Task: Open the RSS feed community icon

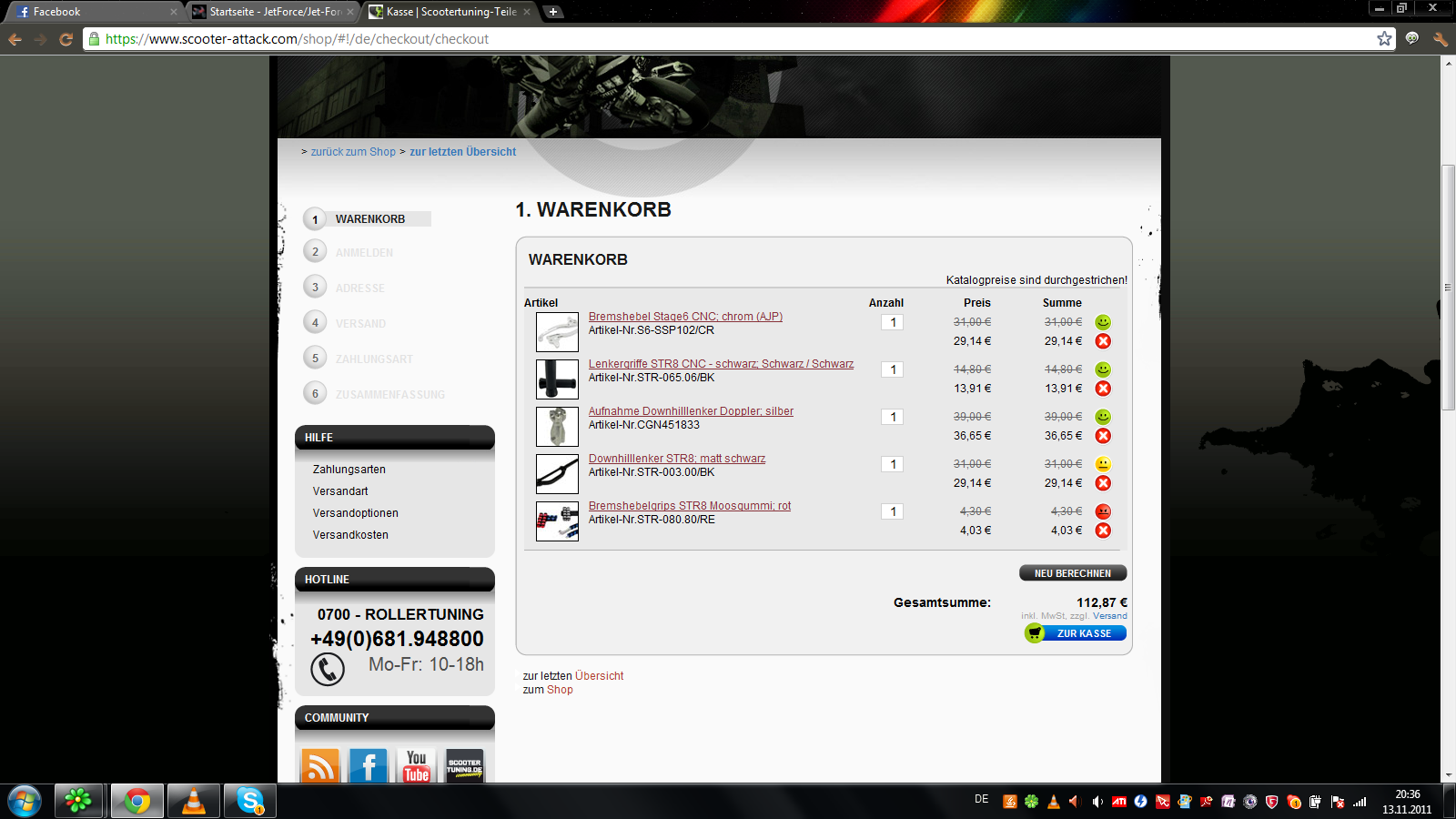Action: (x=320, y=765)
